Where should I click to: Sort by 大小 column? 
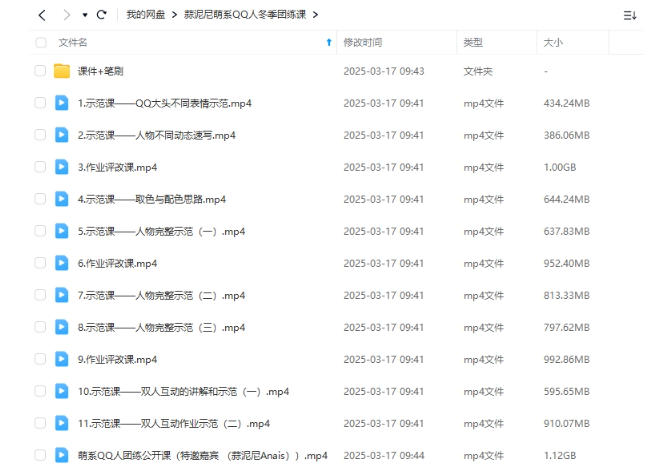click(x=553, y=42)
